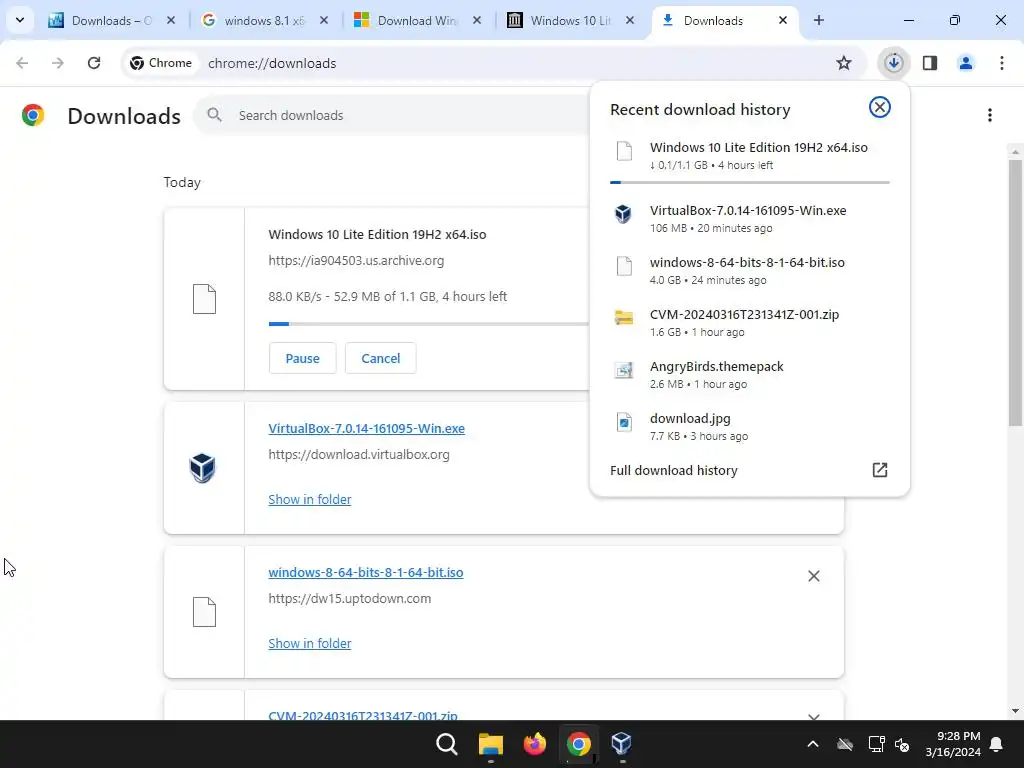This screenshot has height=768, width=1024.
Task: Close the Recent download history popup
Action: click(x=880, y=107)
